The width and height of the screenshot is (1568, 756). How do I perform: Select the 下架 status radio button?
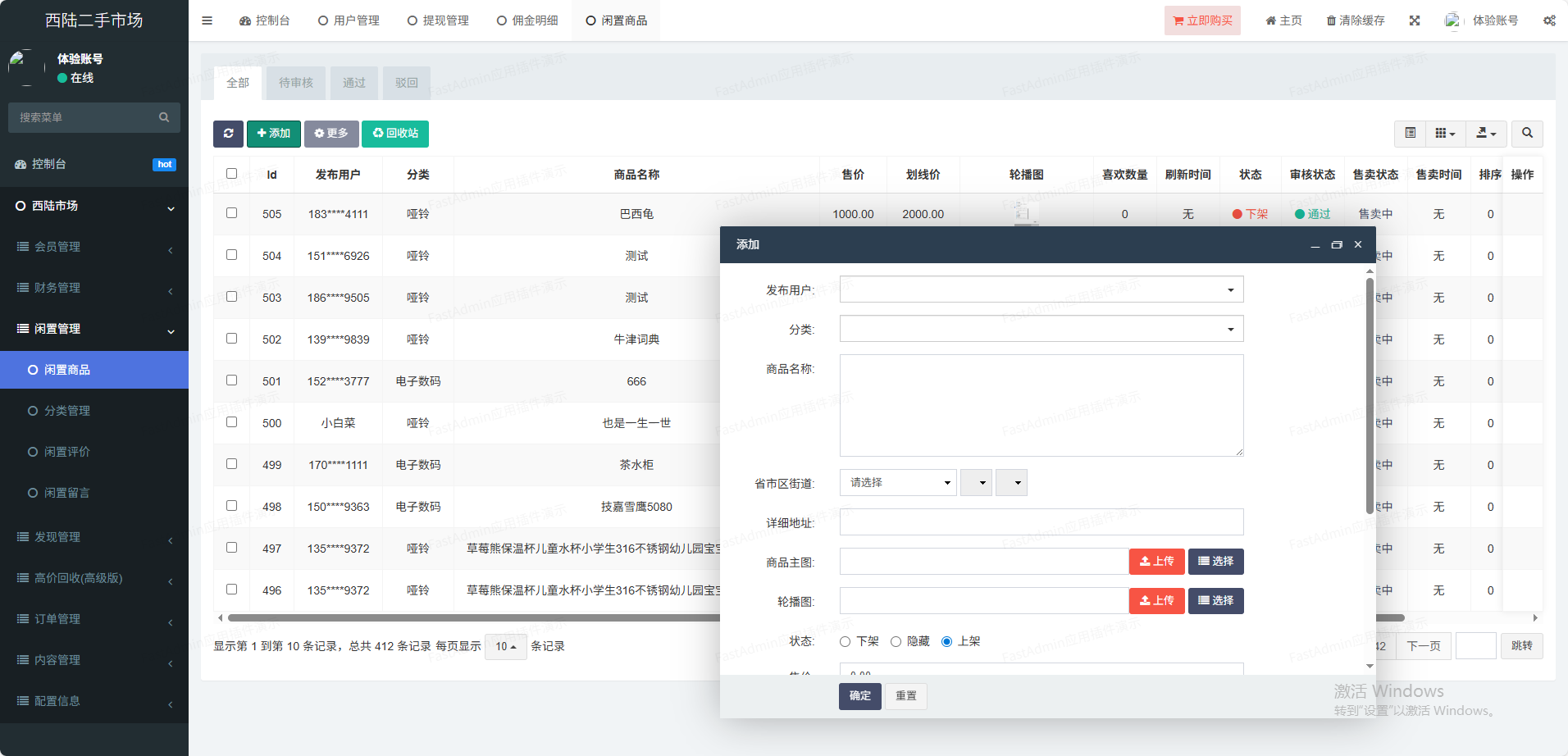[x=845, y=642]
